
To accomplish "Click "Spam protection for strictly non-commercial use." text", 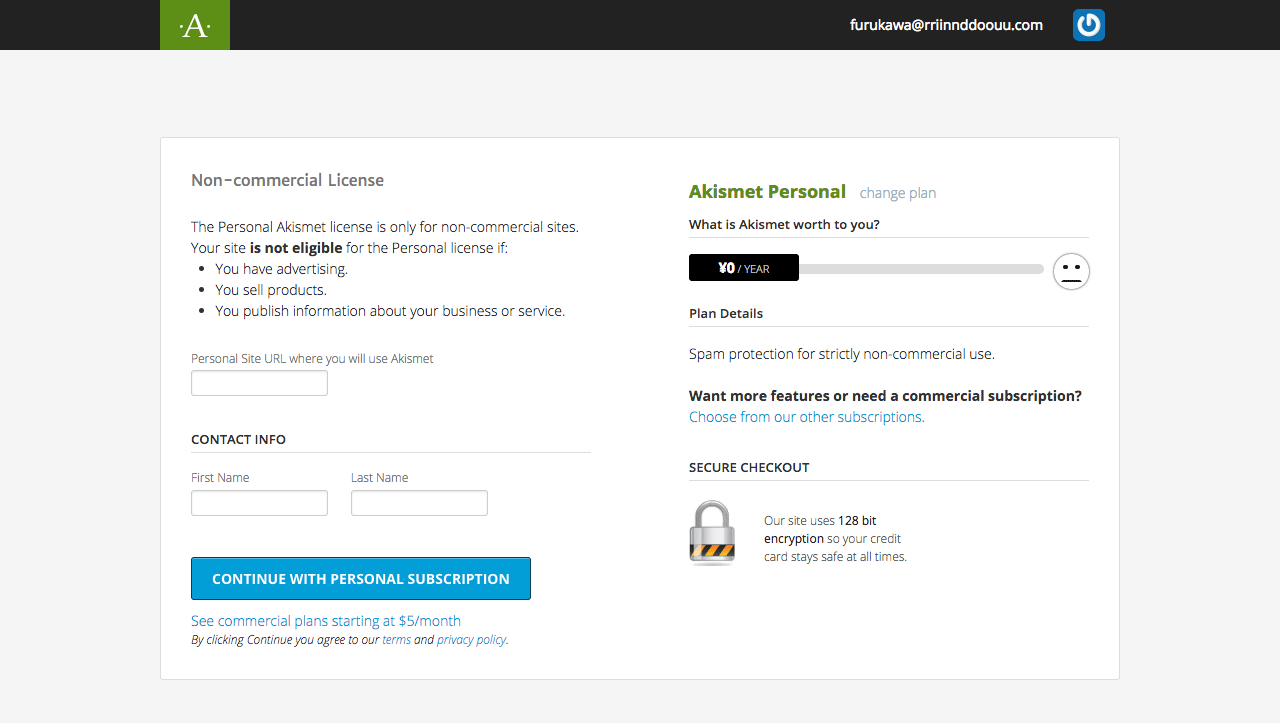I will point(842,354).
